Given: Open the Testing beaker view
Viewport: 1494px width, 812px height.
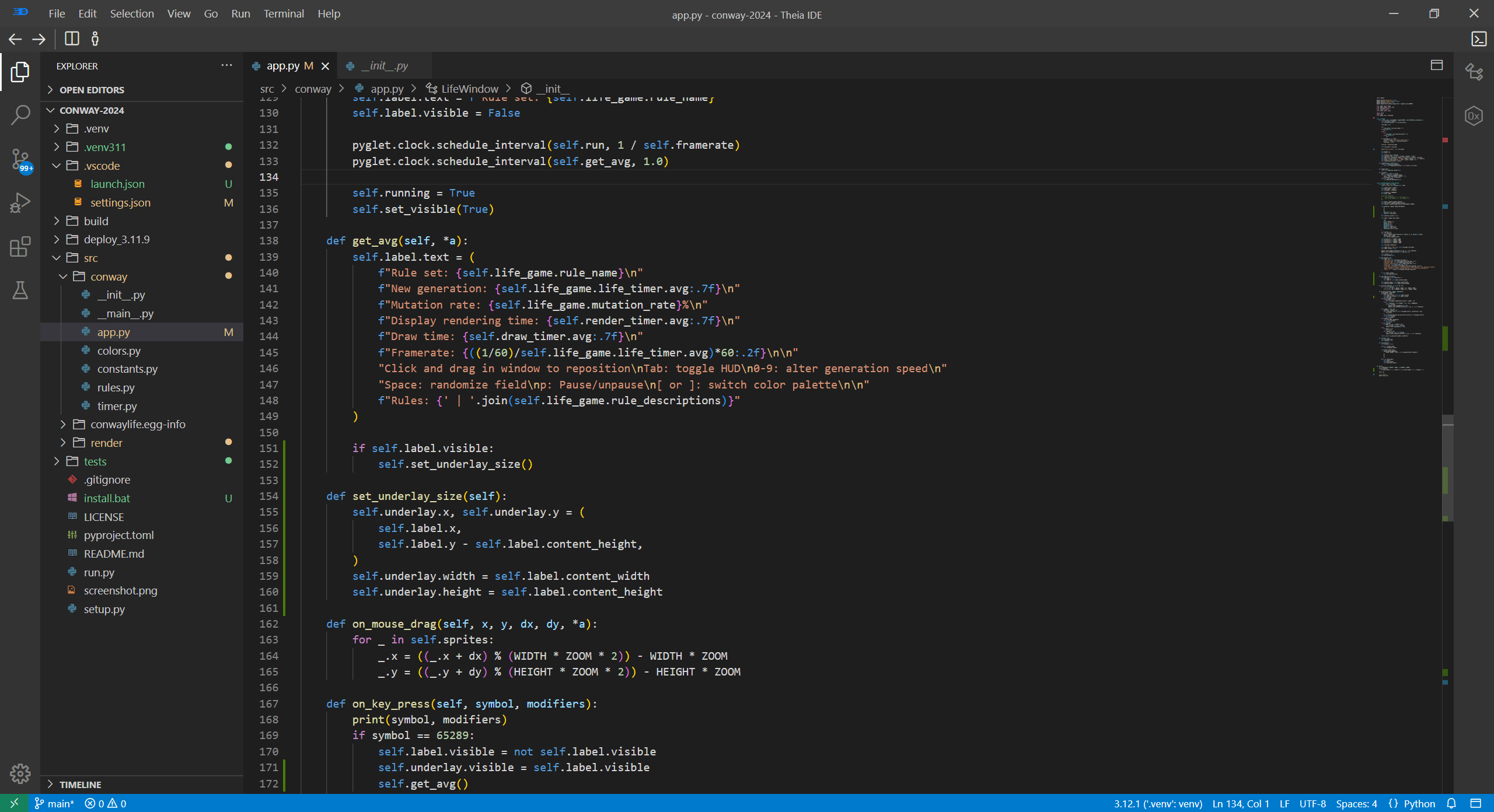Looking at the screenshot, I should point(19,290).
